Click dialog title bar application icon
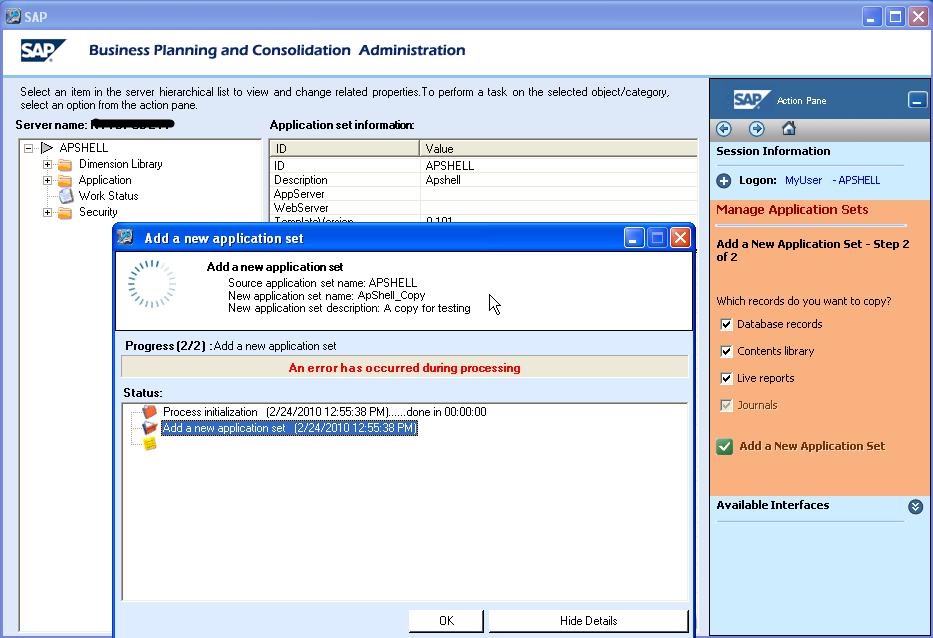This screenshot has width=933, height=638. [x=125, y=237]
